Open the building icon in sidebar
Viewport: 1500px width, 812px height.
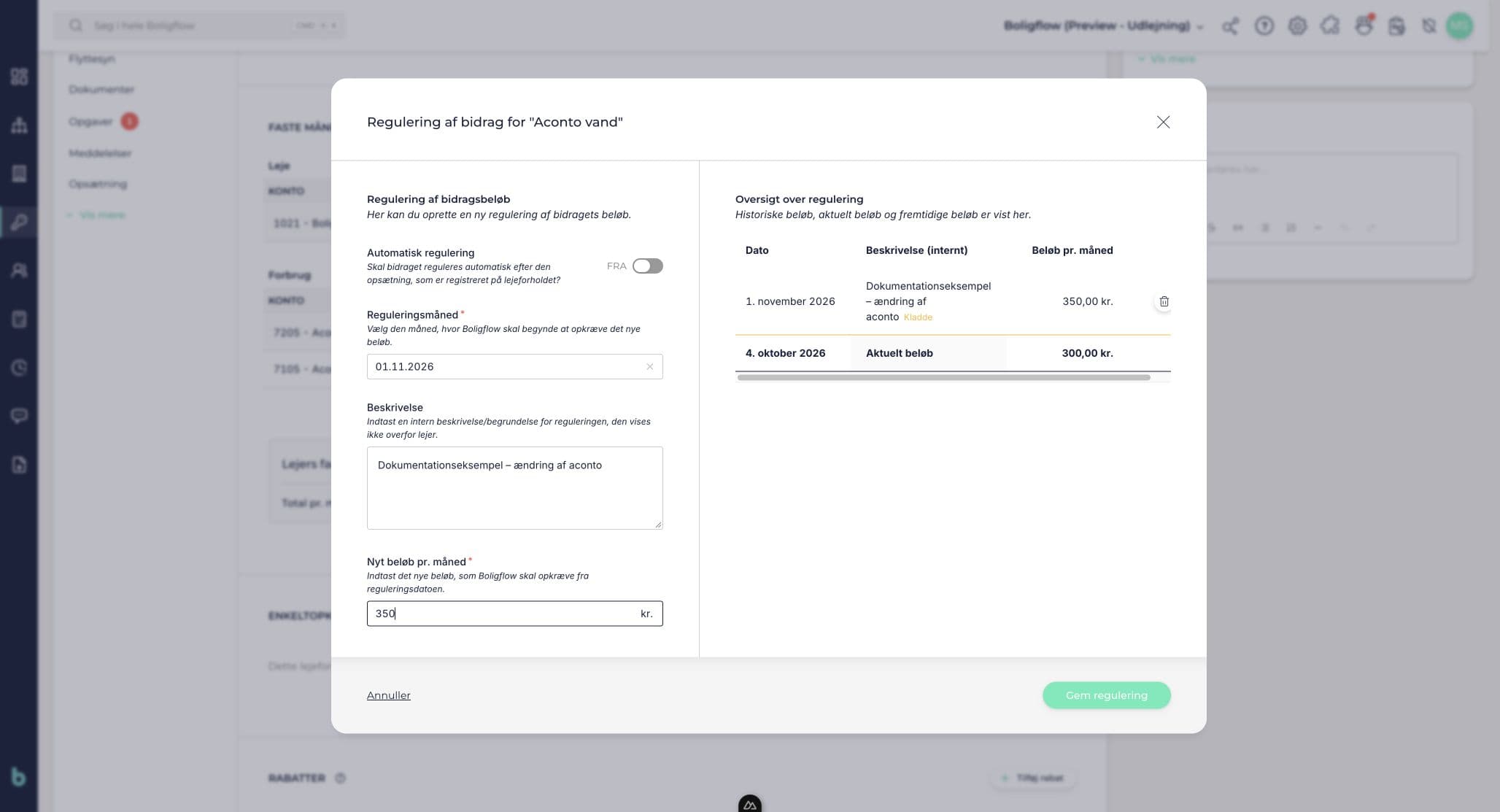click(19, 173)
